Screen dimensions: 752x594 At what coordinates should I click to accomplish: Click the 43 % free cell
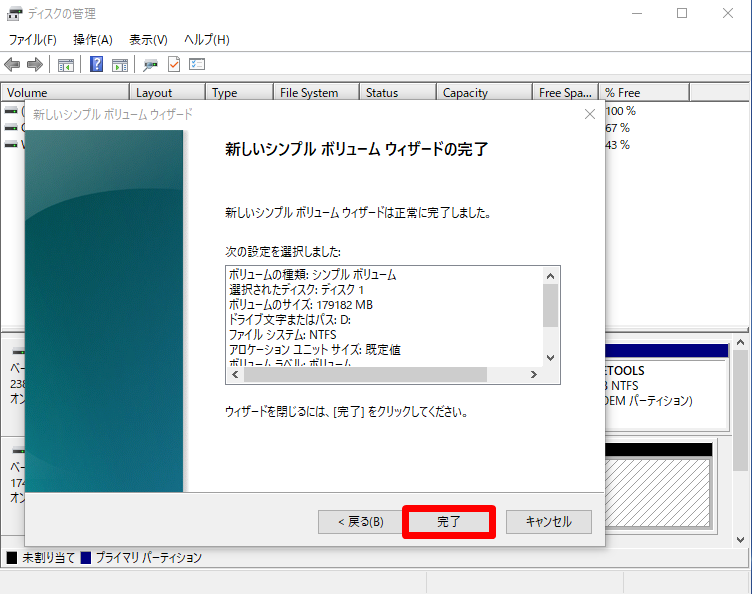(x=618, y=145)
